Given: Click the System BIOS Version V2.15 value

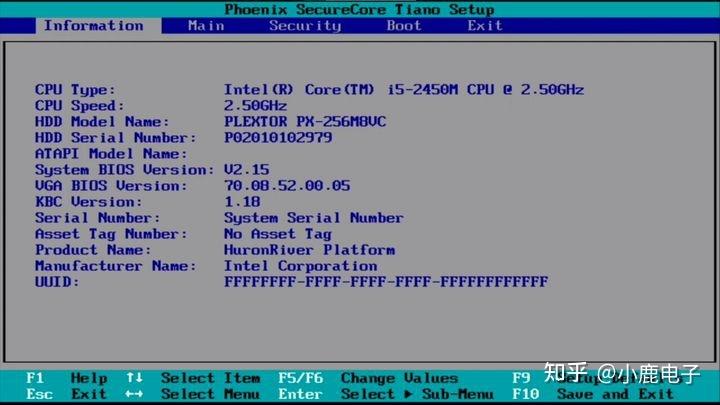Looking at the screenshot, I should (x=247, y=169).
